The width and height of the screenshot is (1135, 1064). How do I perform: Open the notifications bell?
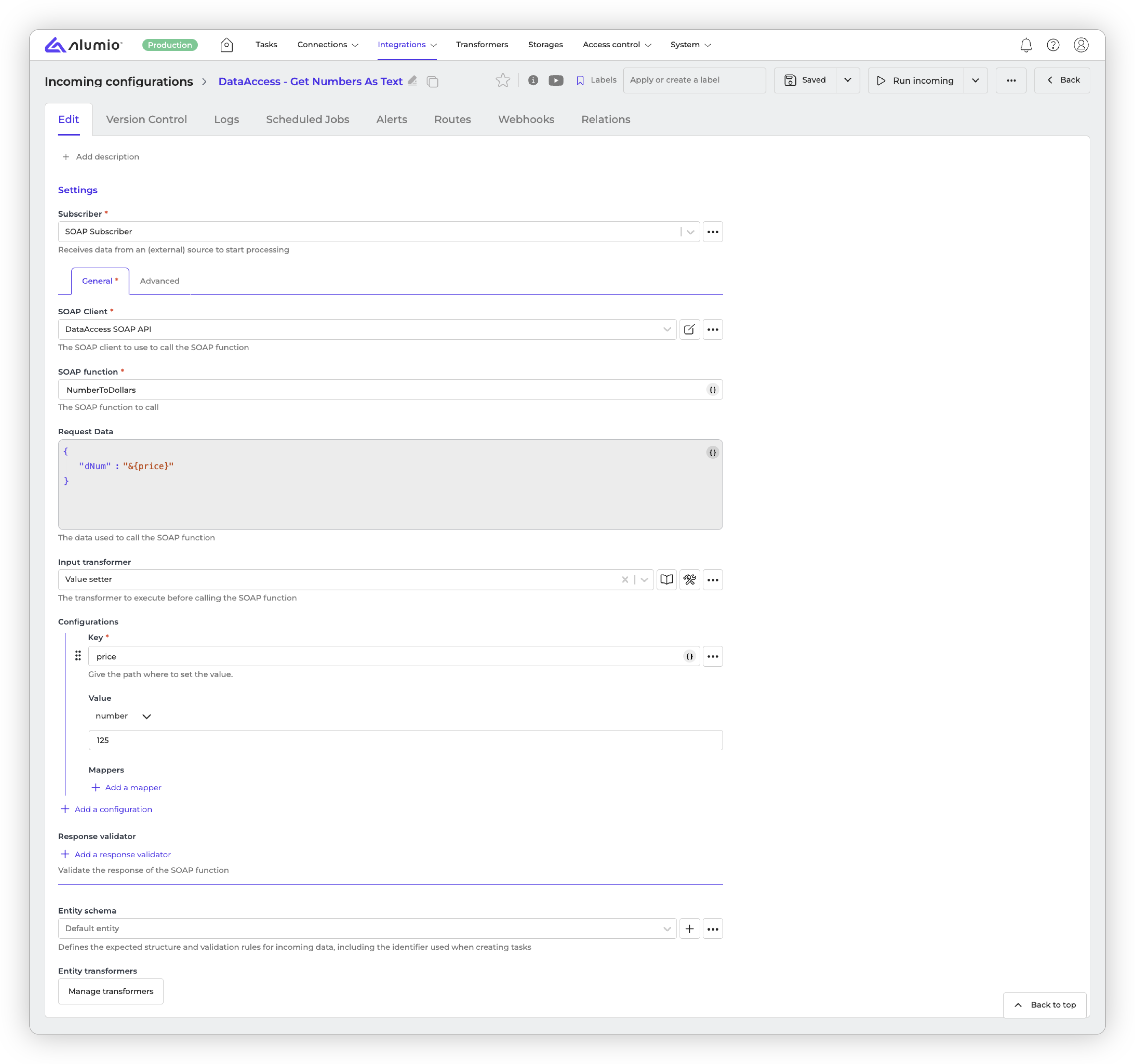tap(1025, 45)
